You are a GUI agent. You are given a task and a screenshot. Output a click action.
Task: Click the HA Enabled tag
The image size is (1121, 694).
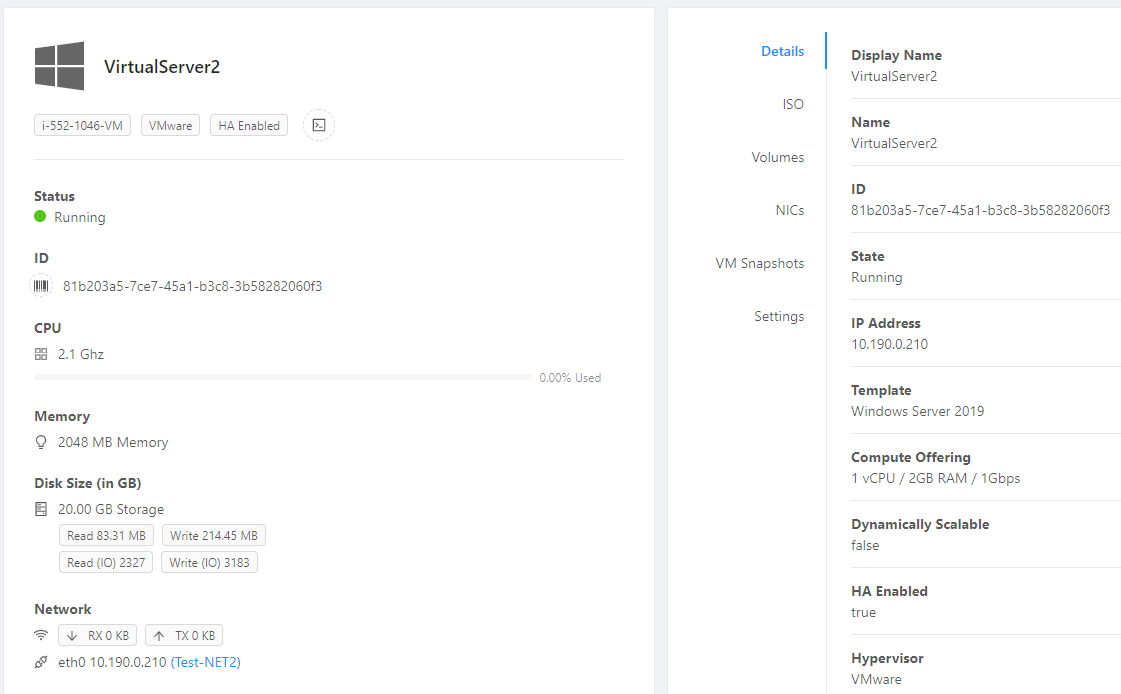[x=248, y=125]
